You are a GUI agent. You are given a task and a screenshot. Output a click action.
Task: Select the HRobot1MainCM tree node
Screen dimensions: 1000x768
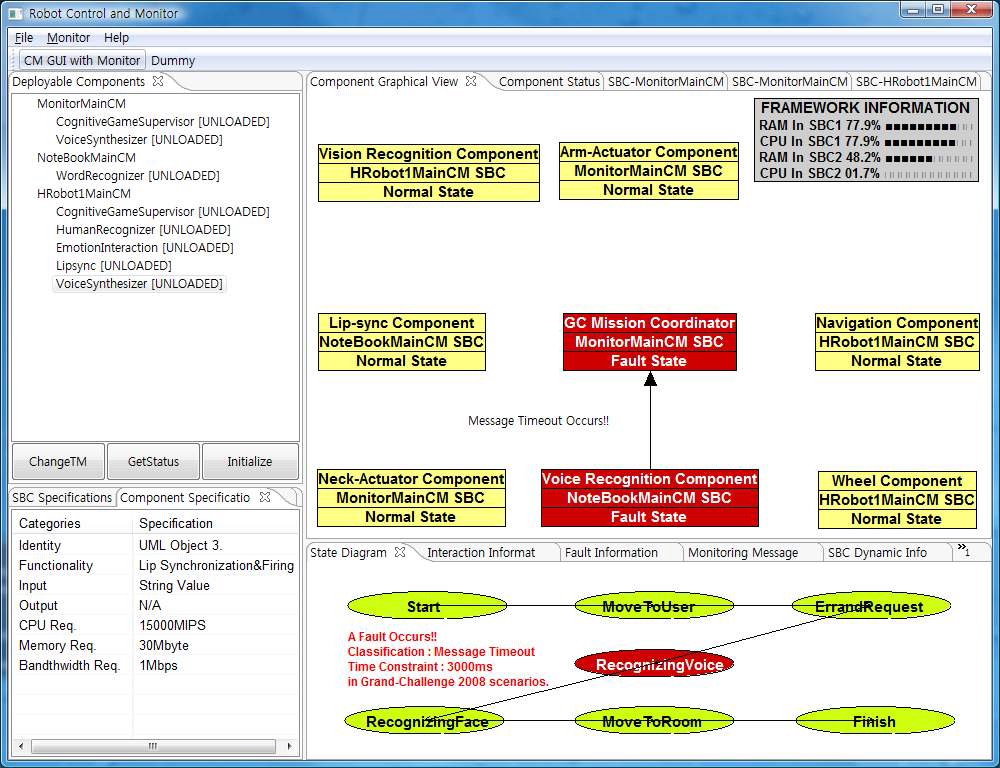[83, 194]
